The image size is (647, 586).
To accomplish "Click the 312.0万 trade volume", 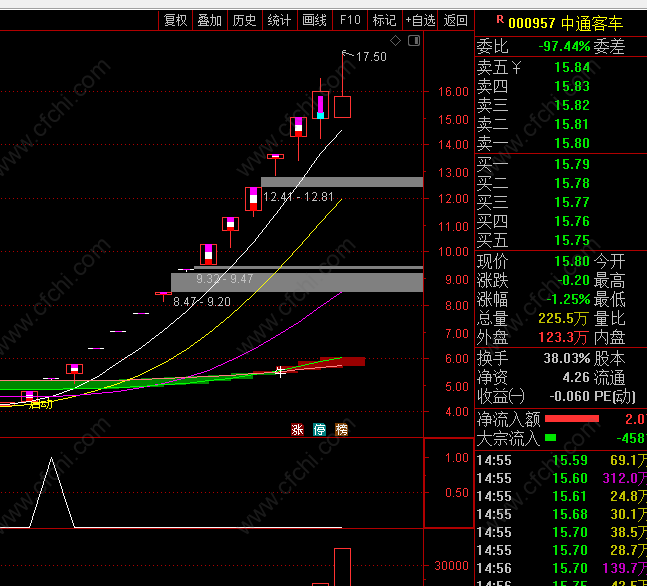I will [624, 478].
